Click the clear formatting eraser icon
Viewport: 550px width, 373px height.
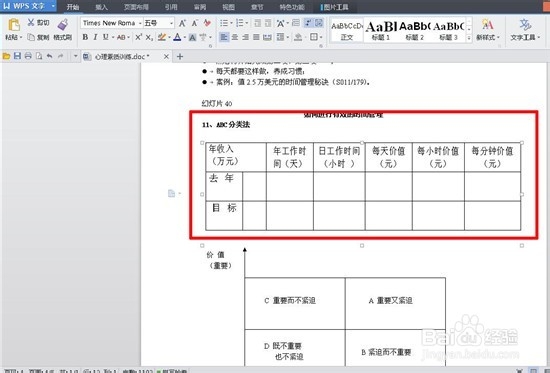(x=207, y=23)
